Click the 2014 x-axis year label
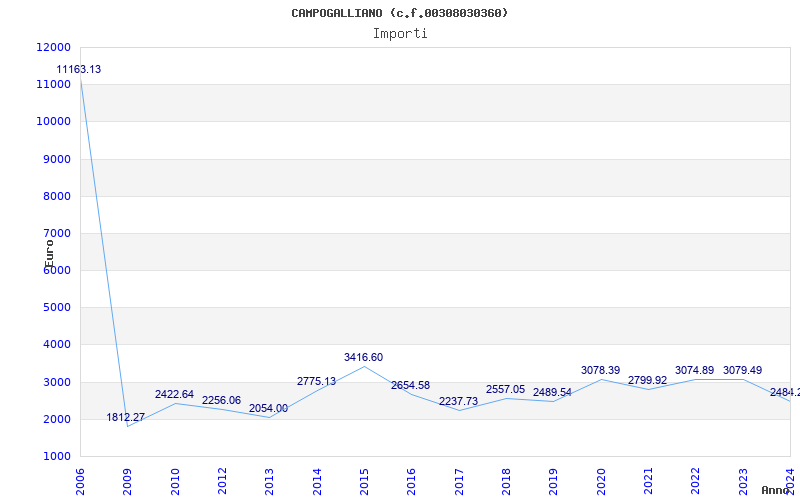 tap(317, 481)
